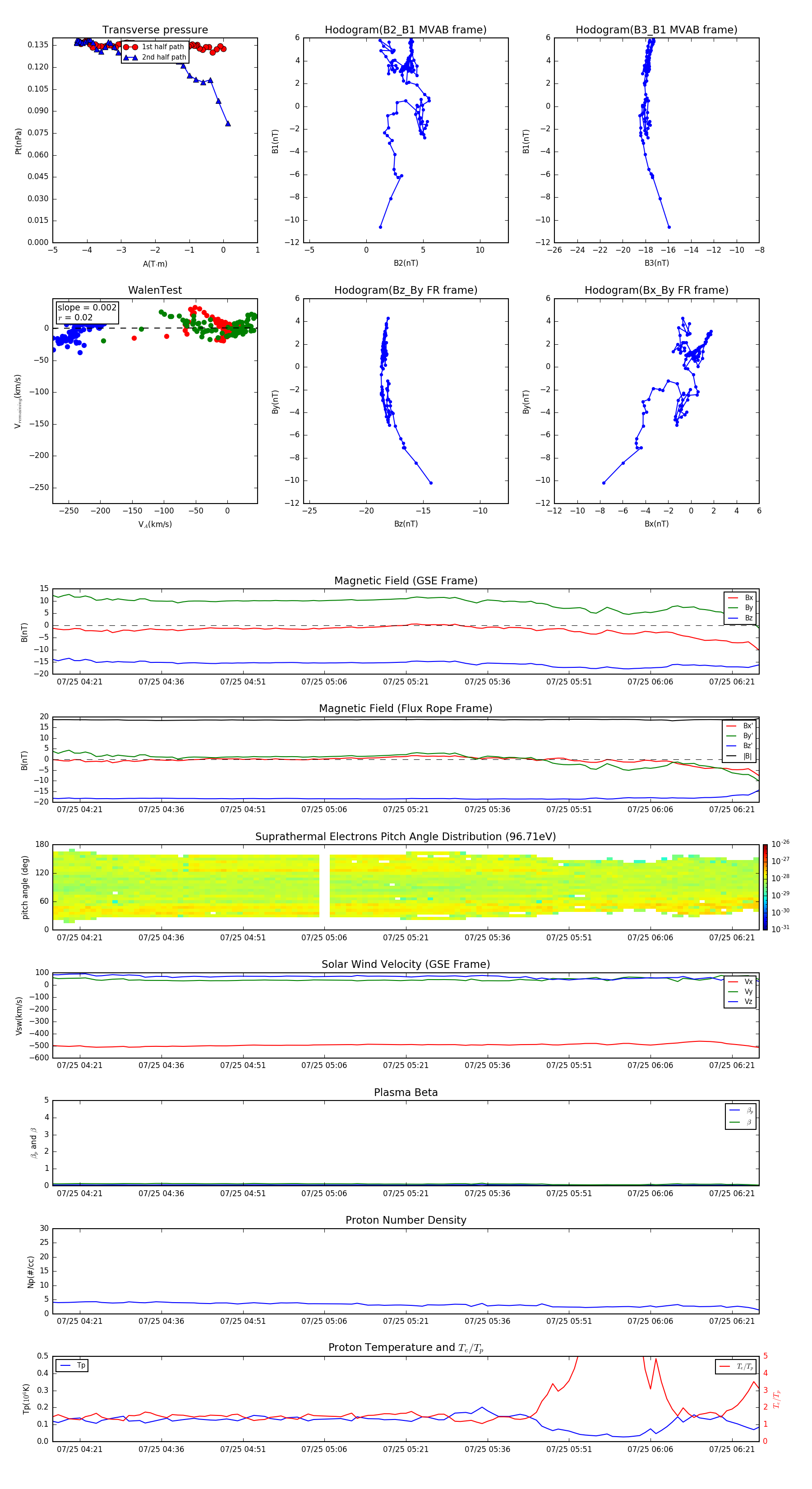Click Vy entry in solar wind legend
The width and height of the screenshot is (812, 1489).
[740, 992]
